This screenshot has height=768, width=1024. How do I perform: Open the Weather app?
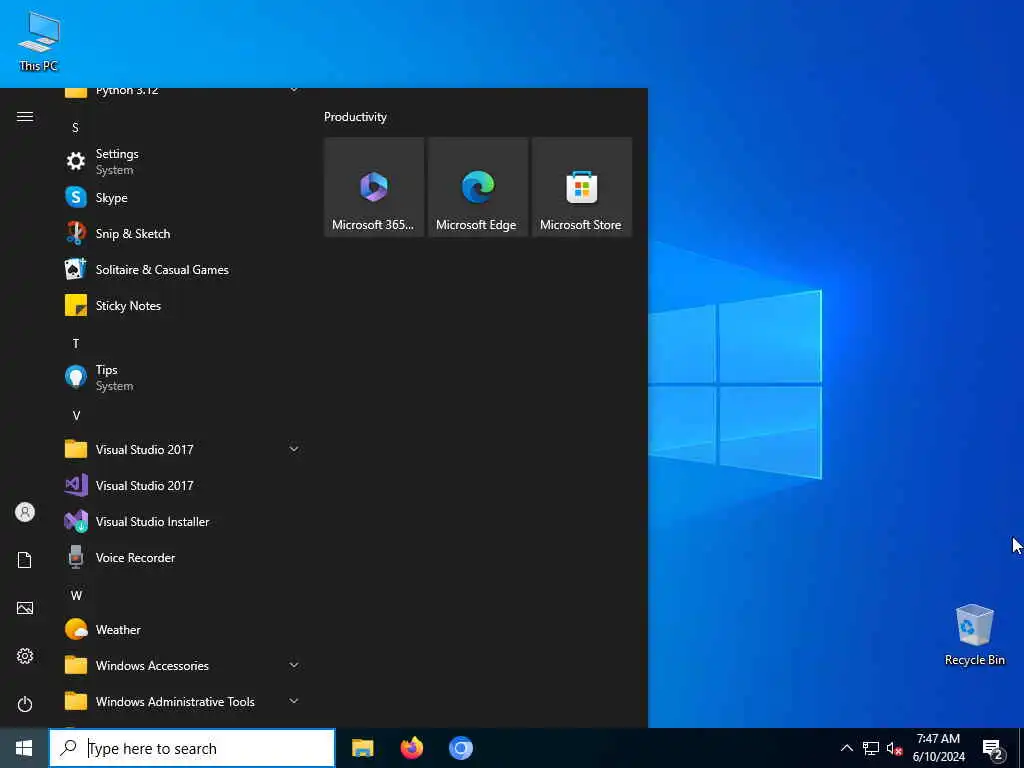click(x=183, y=630)
